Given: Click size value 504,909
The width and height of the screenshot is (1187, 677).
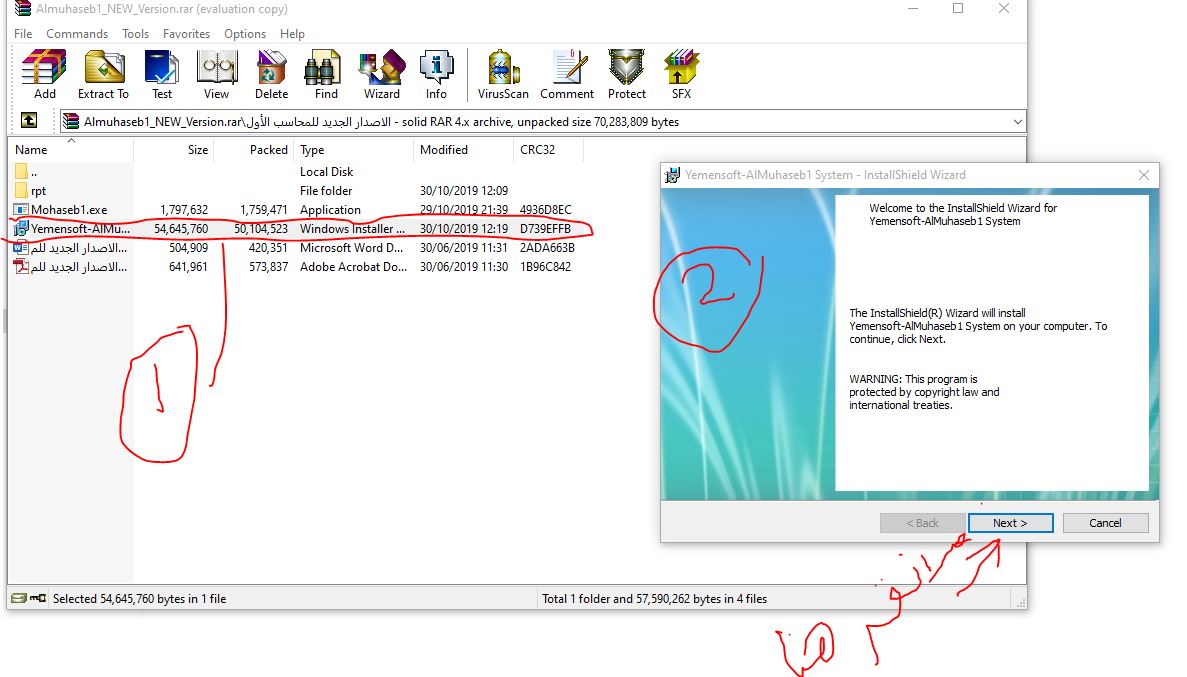Looking at the screenshot, I should (188, 248).
